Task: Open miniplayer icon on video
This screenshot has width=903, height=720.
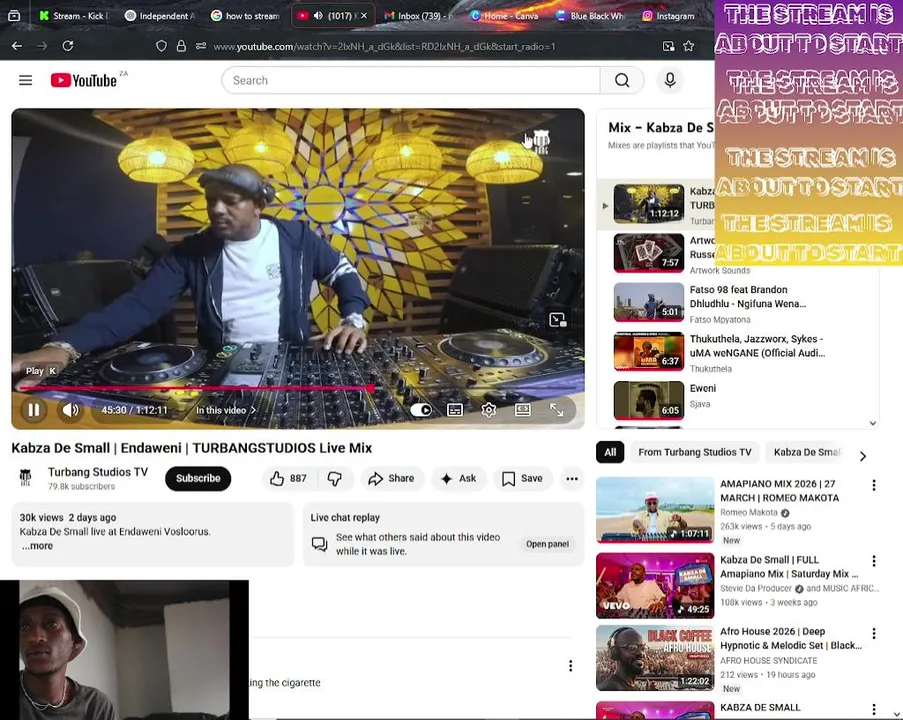Action: click(557, 320)
